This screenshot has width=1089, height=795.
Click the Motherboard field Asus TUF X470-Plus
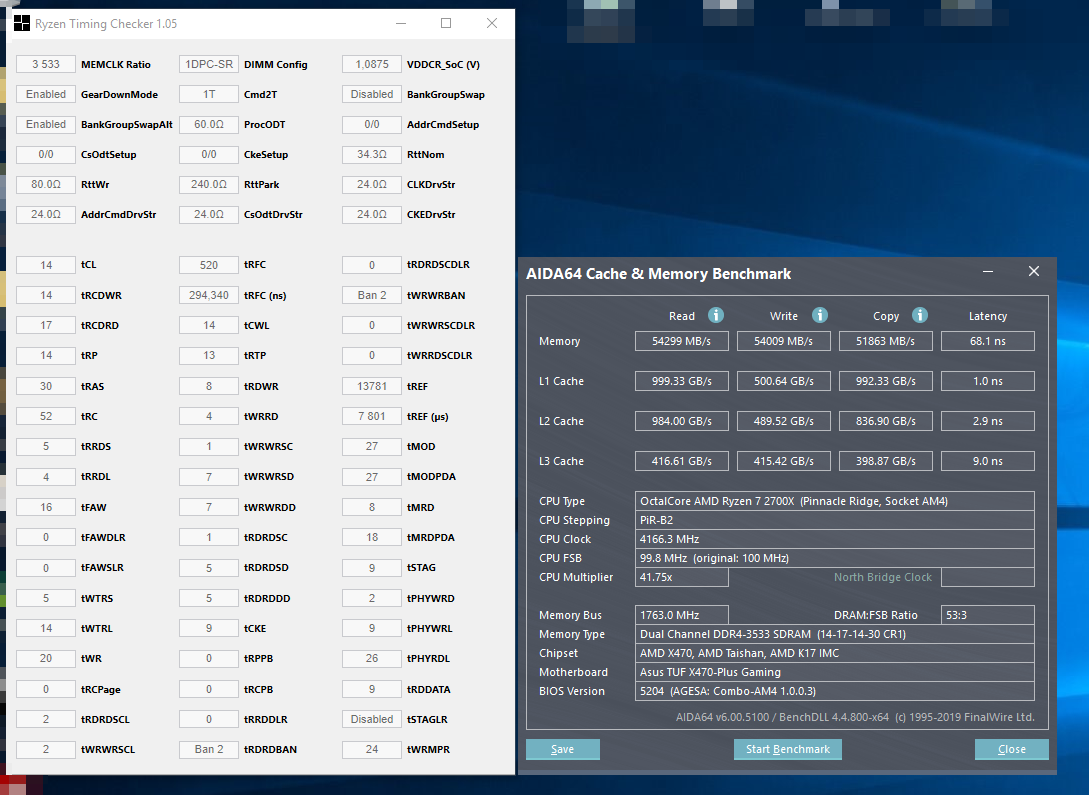(834, 672)
